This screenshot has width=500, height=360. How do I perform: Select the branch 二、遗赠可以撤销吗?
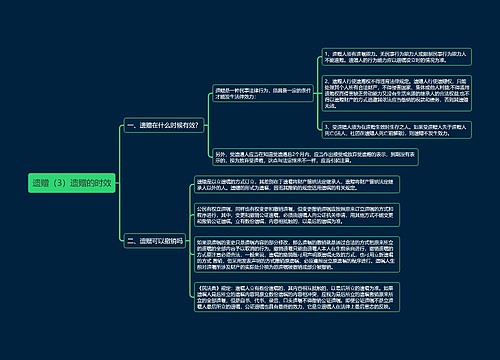click(155, 241)
